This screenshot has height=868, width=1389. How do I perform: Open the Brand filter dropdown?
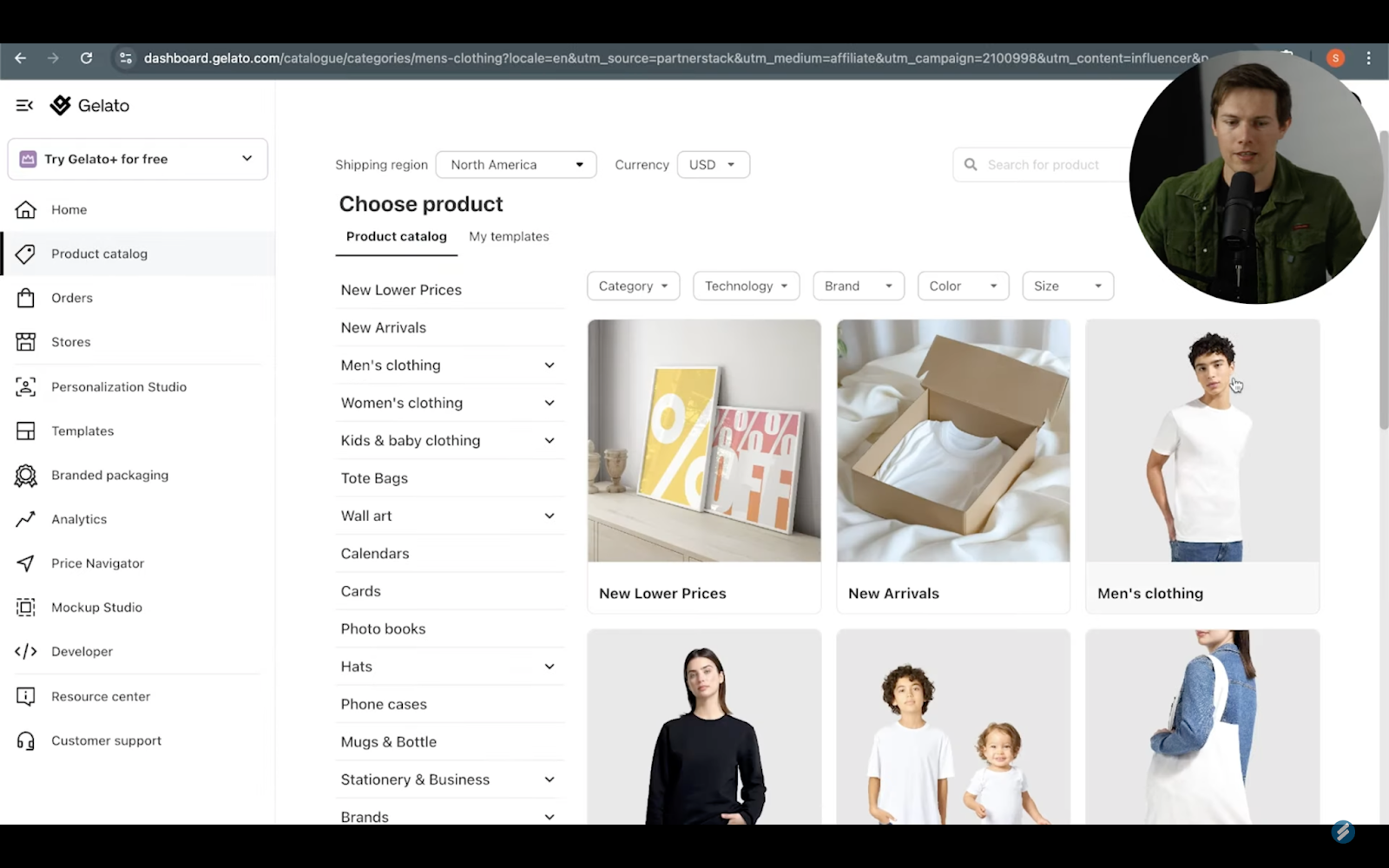859,286
